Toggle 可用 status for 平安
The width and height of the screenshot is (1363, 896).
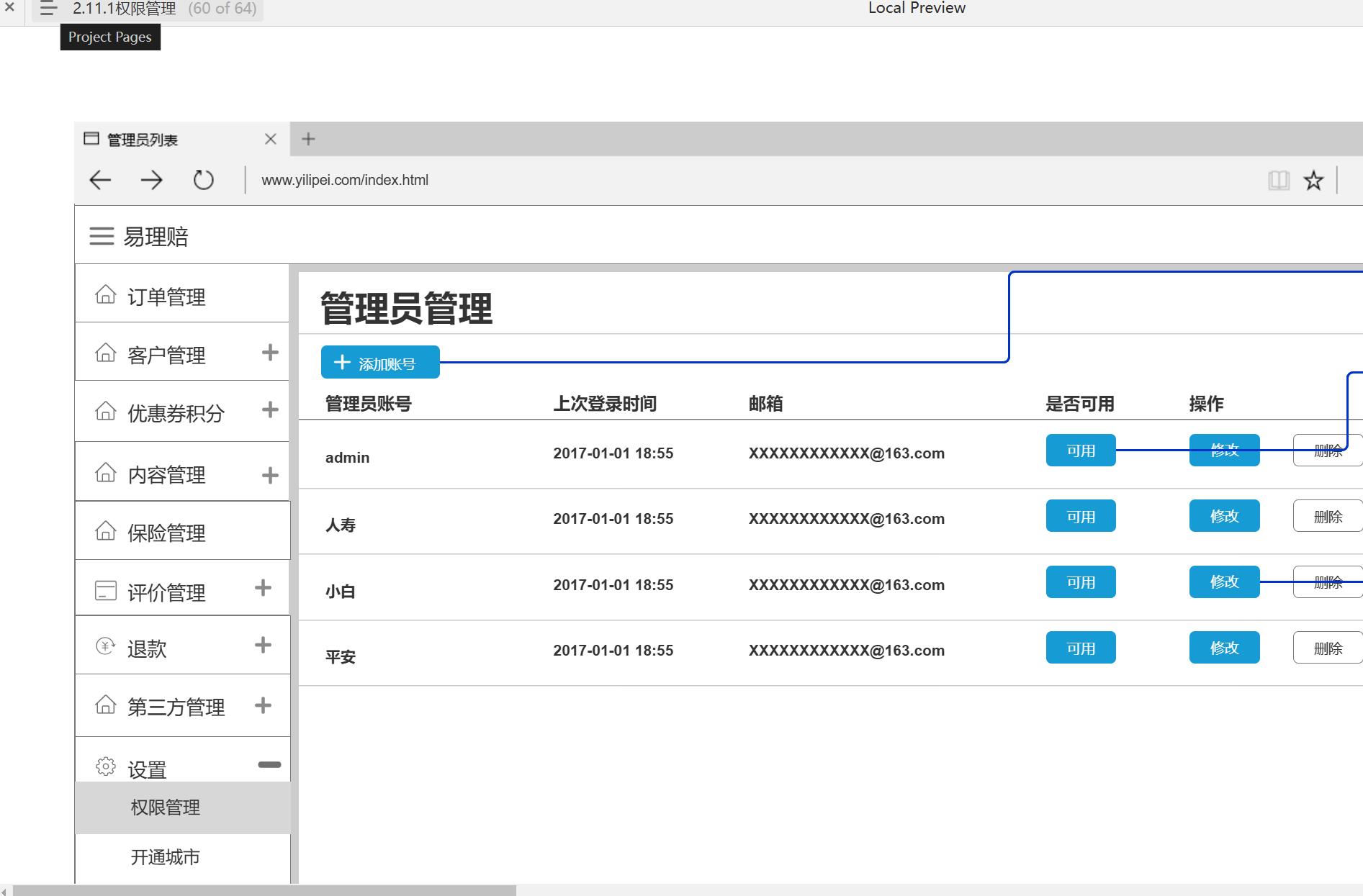pos(1081,648)
